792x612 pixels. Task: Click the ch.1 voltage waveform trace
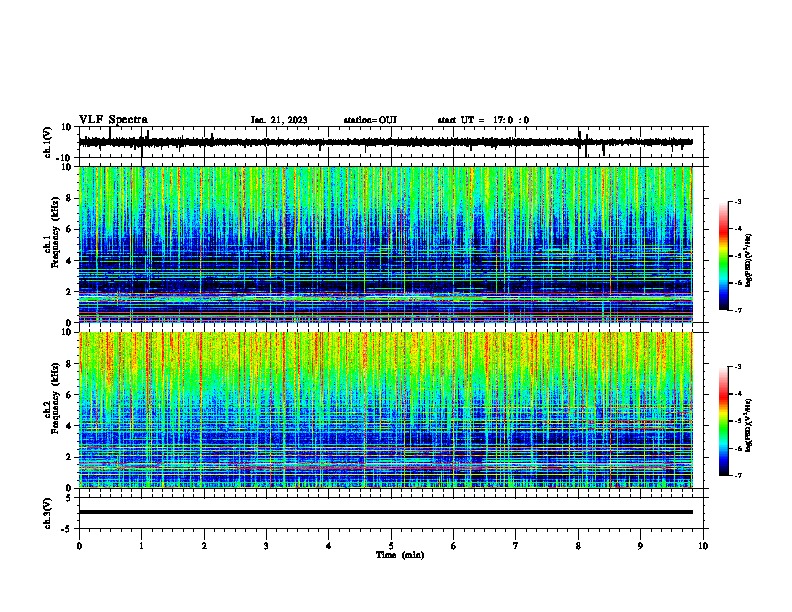(x=385, y=142)
